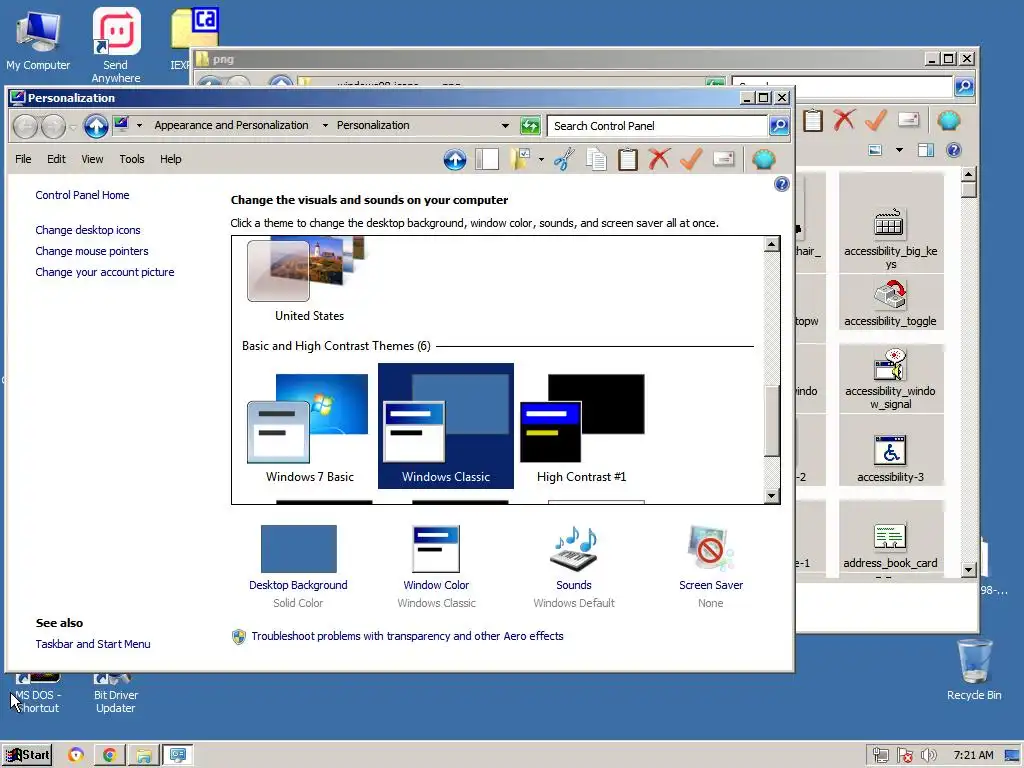Viewport: 1024px width, 768px height.
Task: Click the Copy icon in Personalization toolbar
Action: tap(596, 159)
